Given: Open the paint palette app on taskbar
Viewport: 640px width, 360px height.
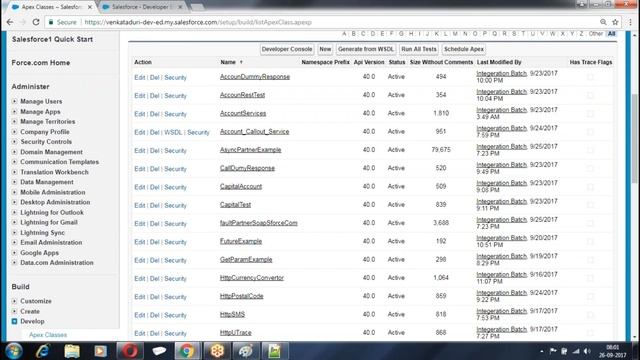Looking at the screenshot, I should pyautogui.click(x=245, y=351).
